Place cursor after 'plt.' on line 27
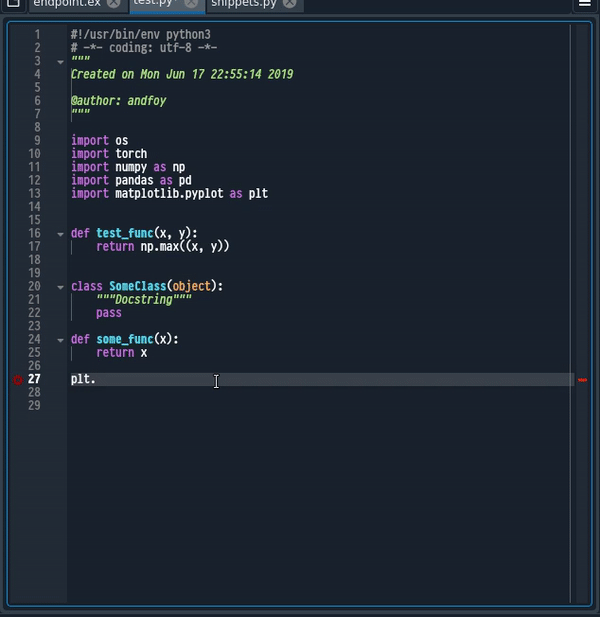The height and width of the screenshot is (617, 600). (x=96, y=379)
